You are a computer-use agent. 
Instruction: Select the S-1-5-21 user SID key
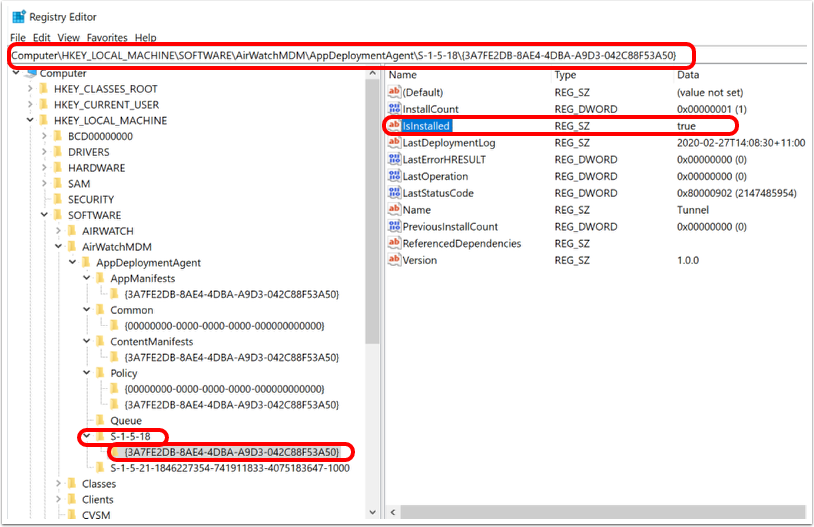tap(229, 467)
